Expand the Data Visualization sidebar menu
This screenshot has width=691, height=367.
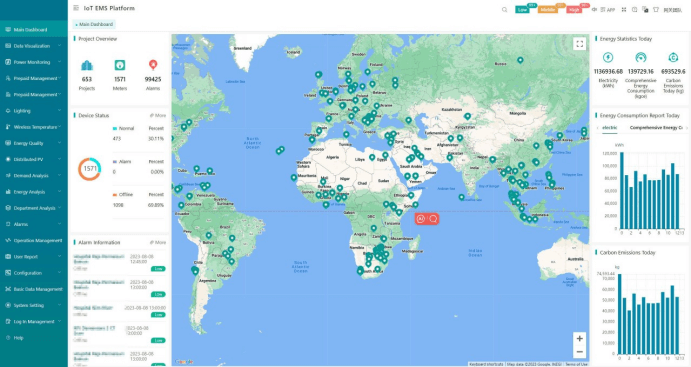[34, 46]
